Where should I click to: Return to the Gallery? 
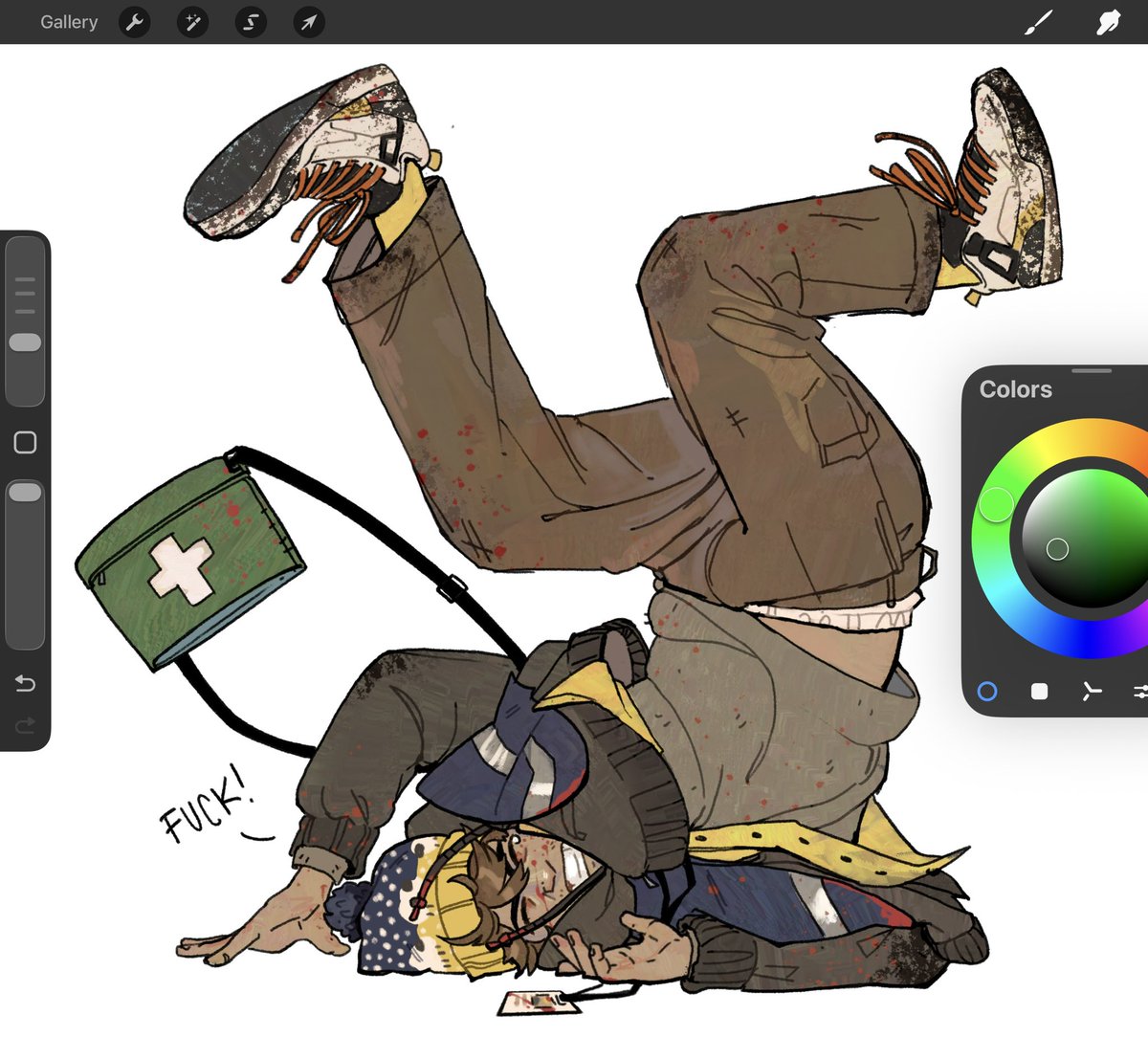[69, 22]
